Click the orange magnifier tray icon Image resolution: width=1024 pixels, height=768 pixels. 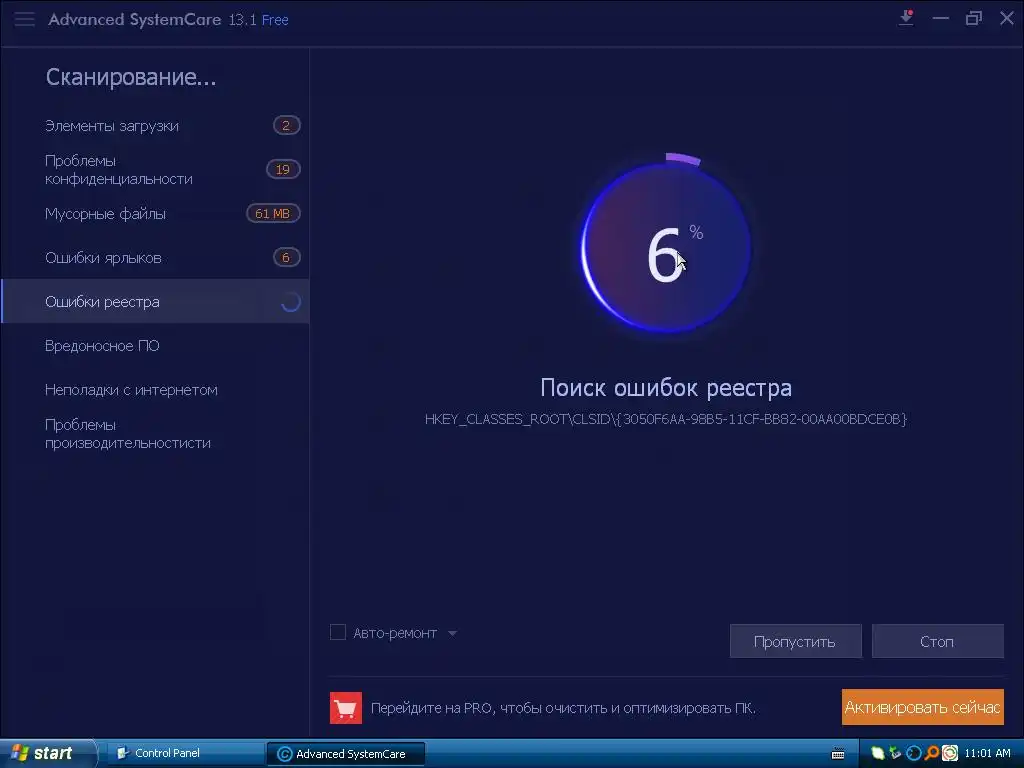point(931,754)
